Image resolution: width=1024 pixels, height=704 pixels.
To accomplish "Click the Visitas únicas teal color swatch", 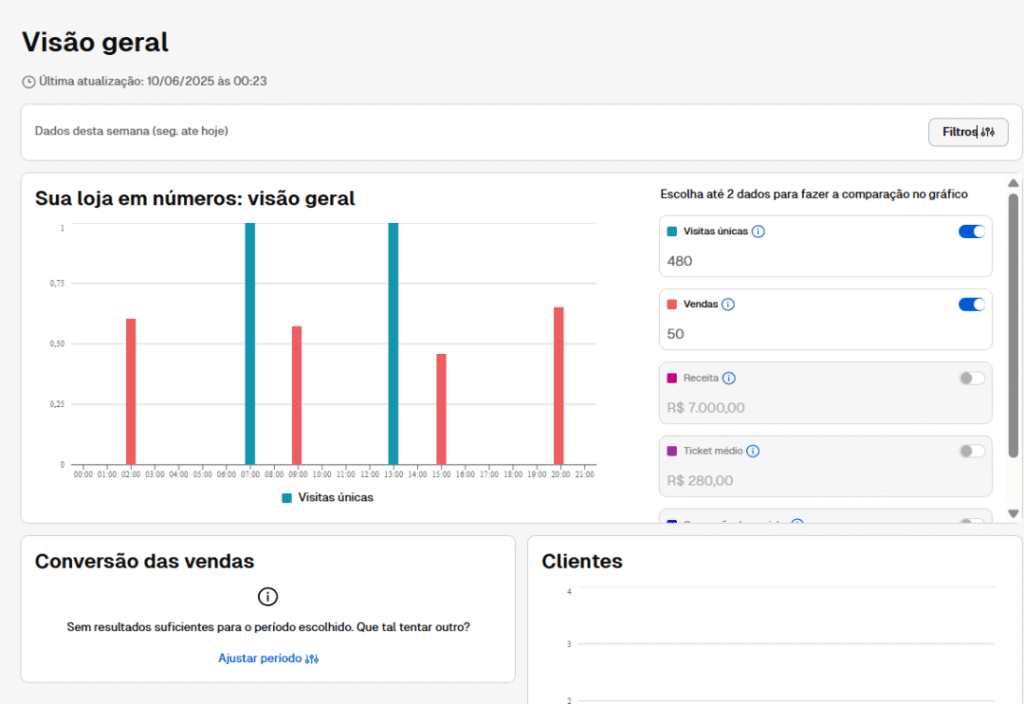I will tap(672, 232).
